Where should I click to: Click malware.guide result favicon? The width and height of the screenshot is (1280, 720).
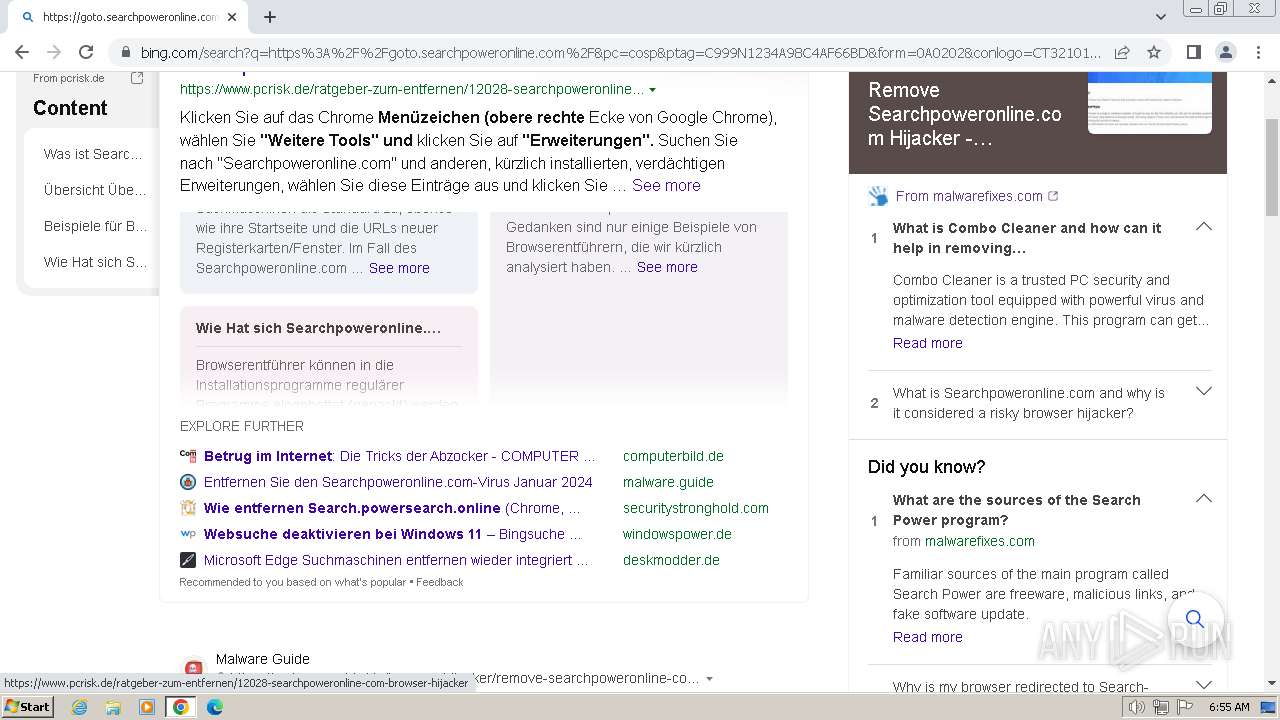tap(188, 482)
